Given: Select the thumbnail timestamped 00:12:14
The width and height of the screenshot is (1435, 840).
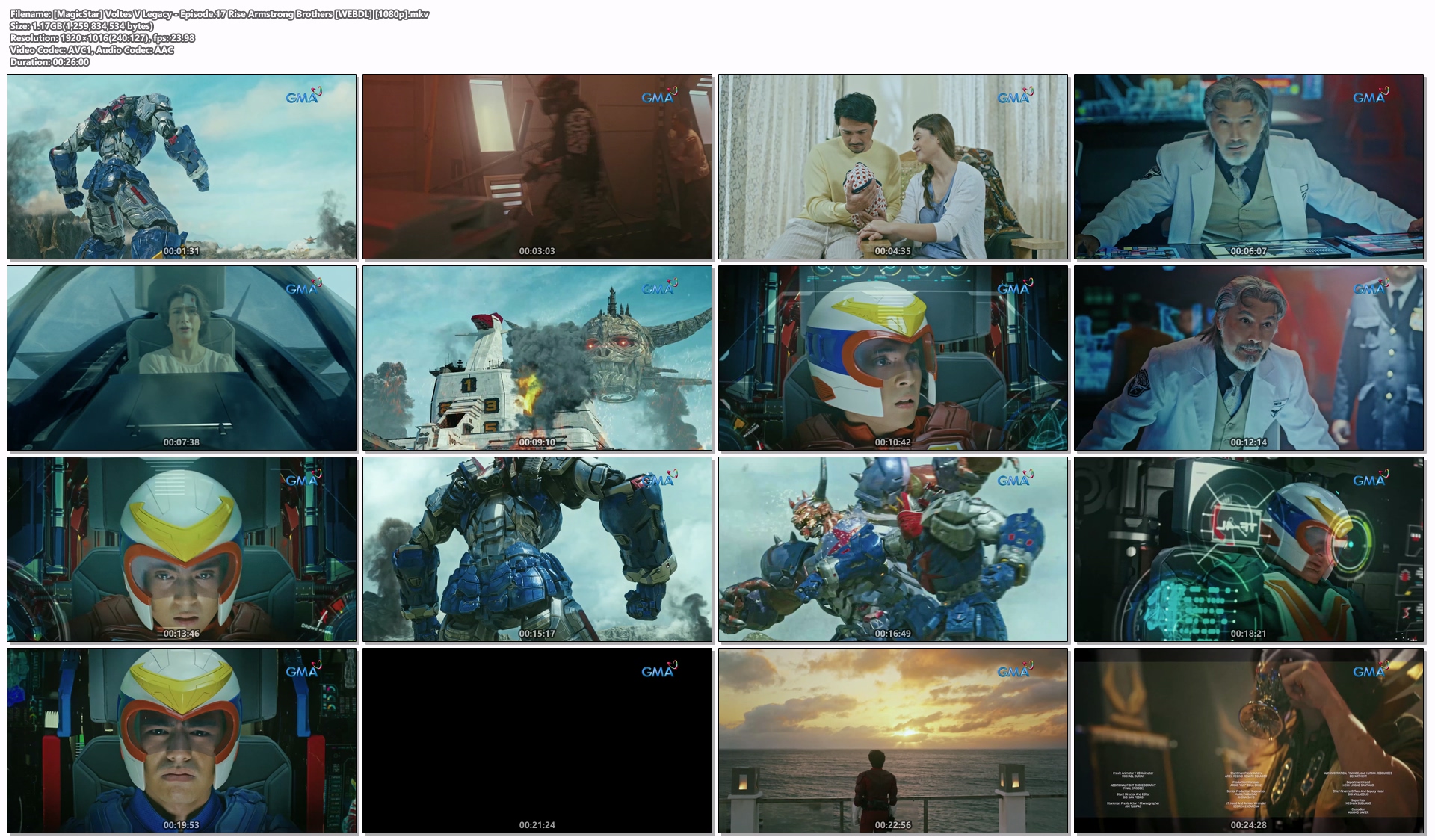Looking at the screenshot, I should click(1249, 358).
